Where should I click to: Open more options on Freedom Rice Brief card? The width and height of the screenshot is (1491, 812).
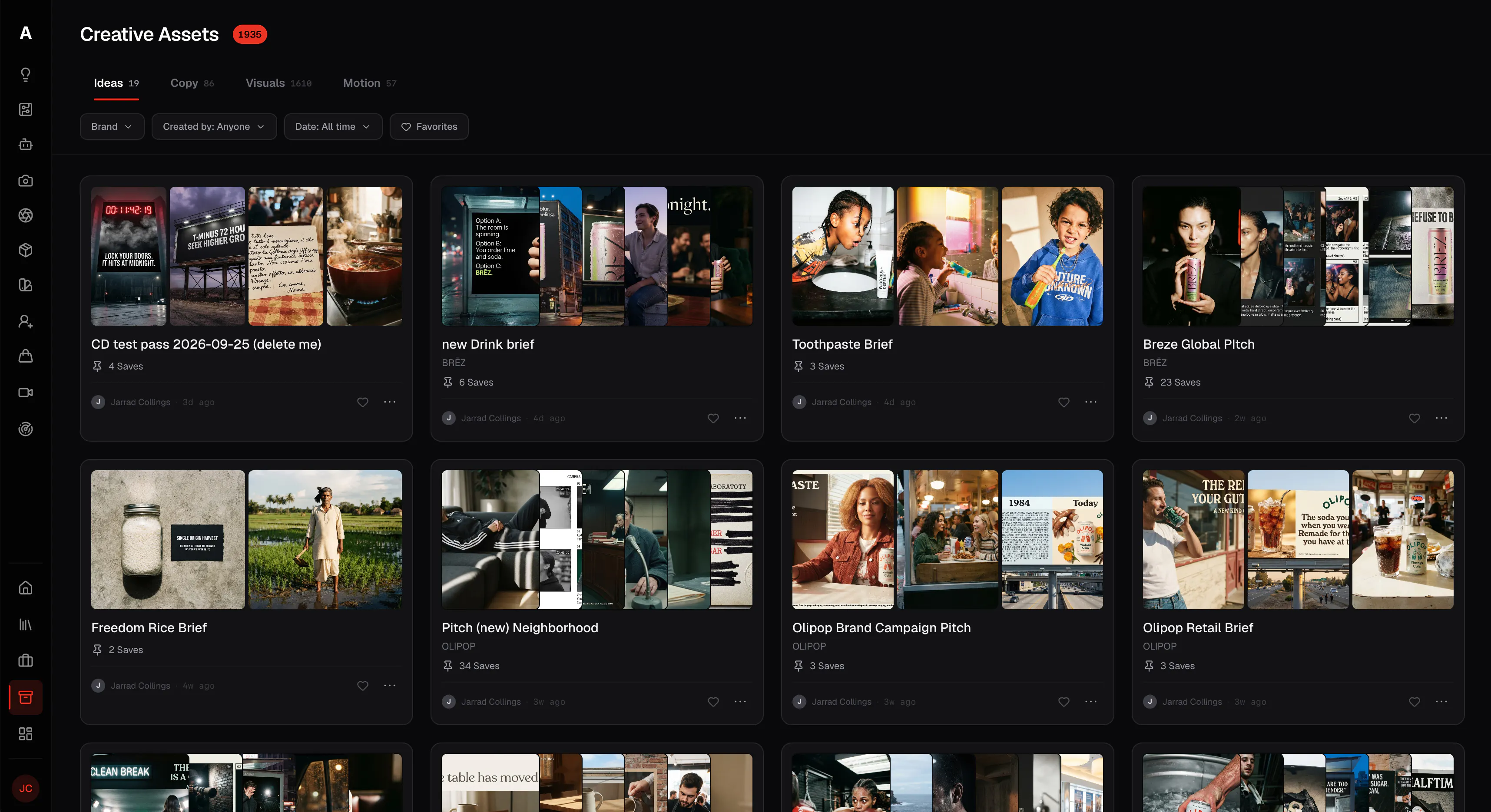click(x=390, y=685)
